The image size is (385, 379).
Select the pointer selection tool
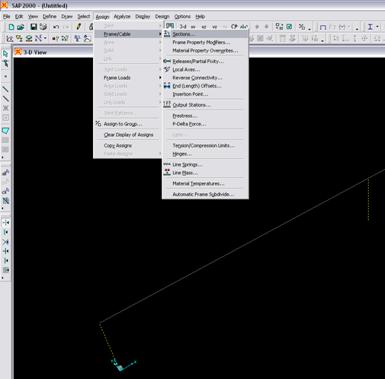[5, 54]
